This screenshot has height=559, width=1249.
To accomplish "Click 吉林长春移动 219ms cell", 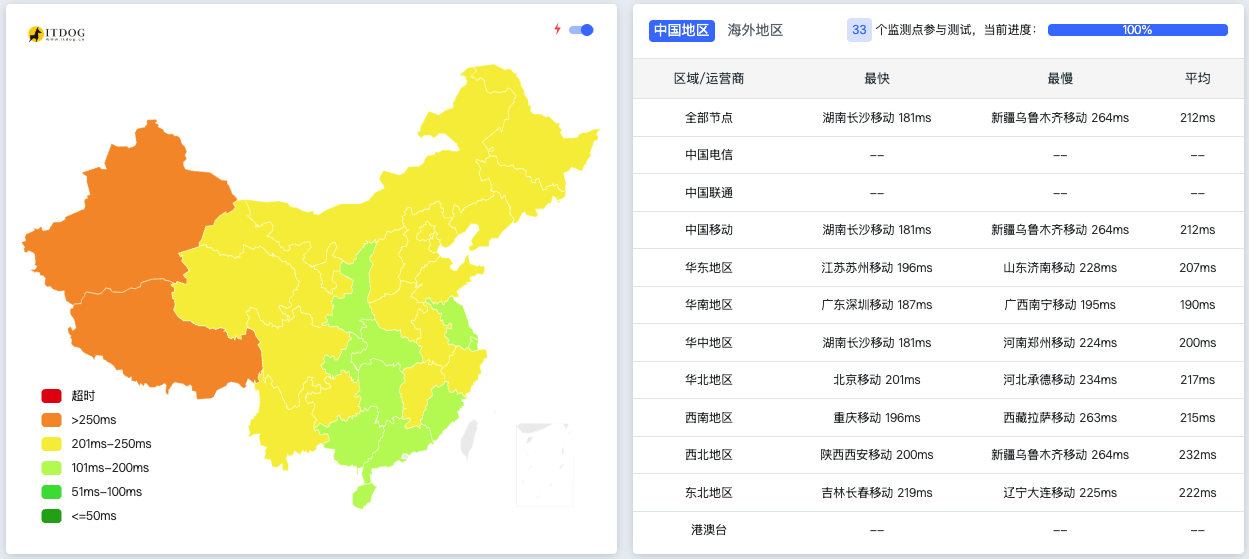I will pyautogui.click(x=877, y=493).
